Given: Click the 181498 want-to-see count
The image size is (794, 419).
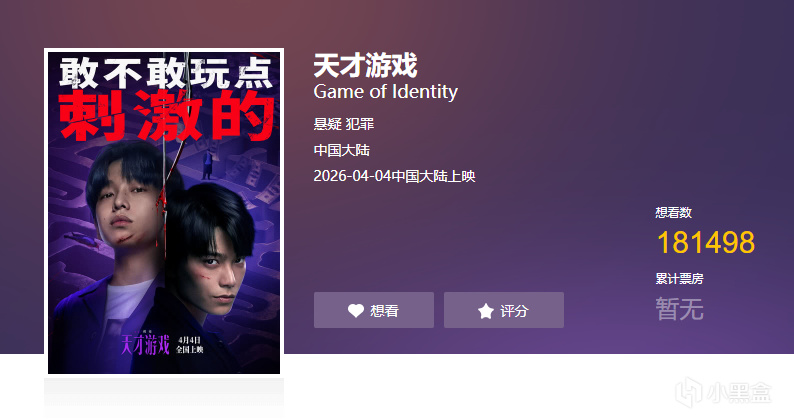Looking at the screenshot, I should click(x=706, y=242).
